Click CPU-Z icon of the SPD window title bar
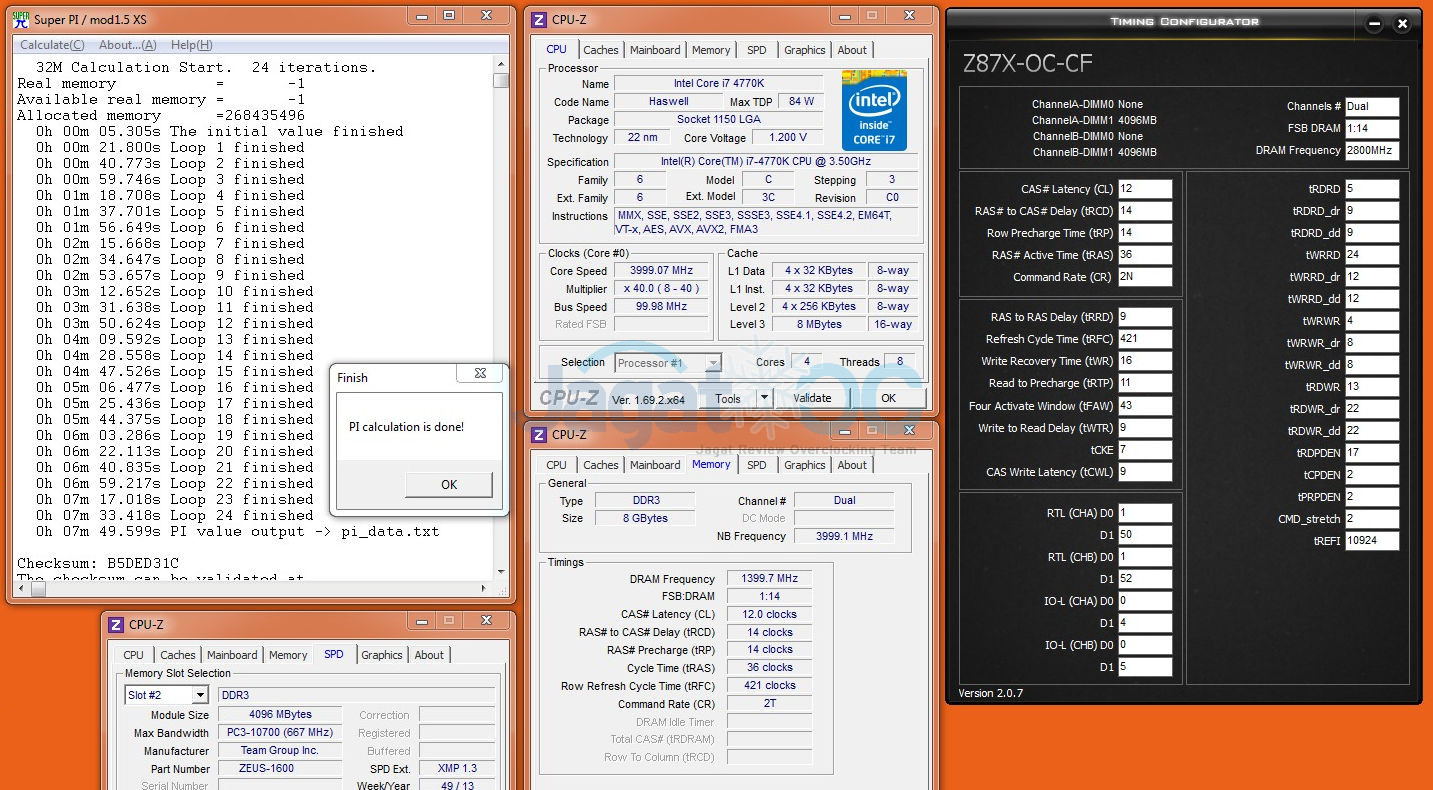This screenshot has height=790, width=1433. click(116, 625)
